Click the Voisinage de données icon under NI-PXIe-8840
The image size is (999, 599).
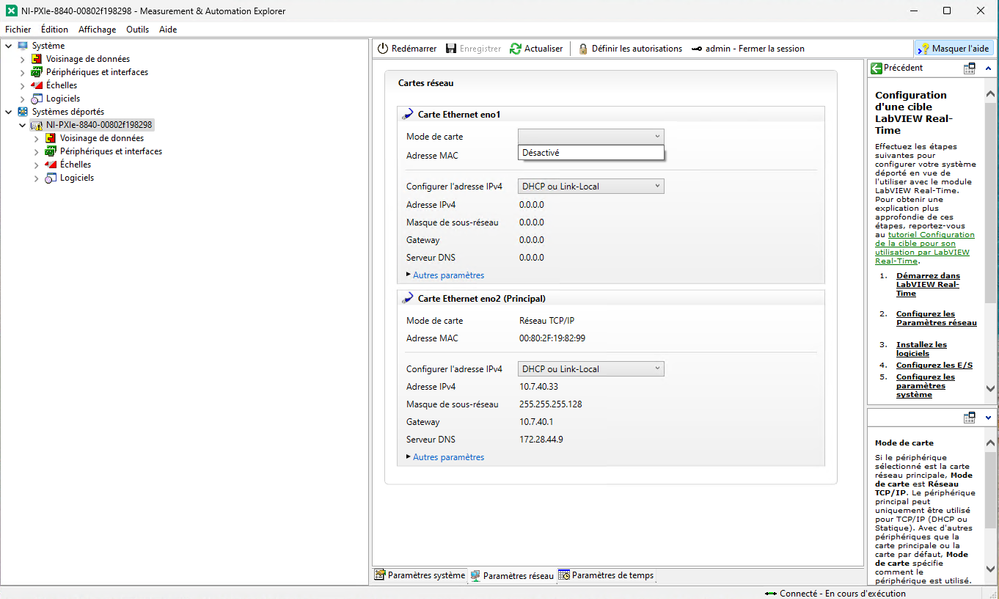click(x=51, y=138)
